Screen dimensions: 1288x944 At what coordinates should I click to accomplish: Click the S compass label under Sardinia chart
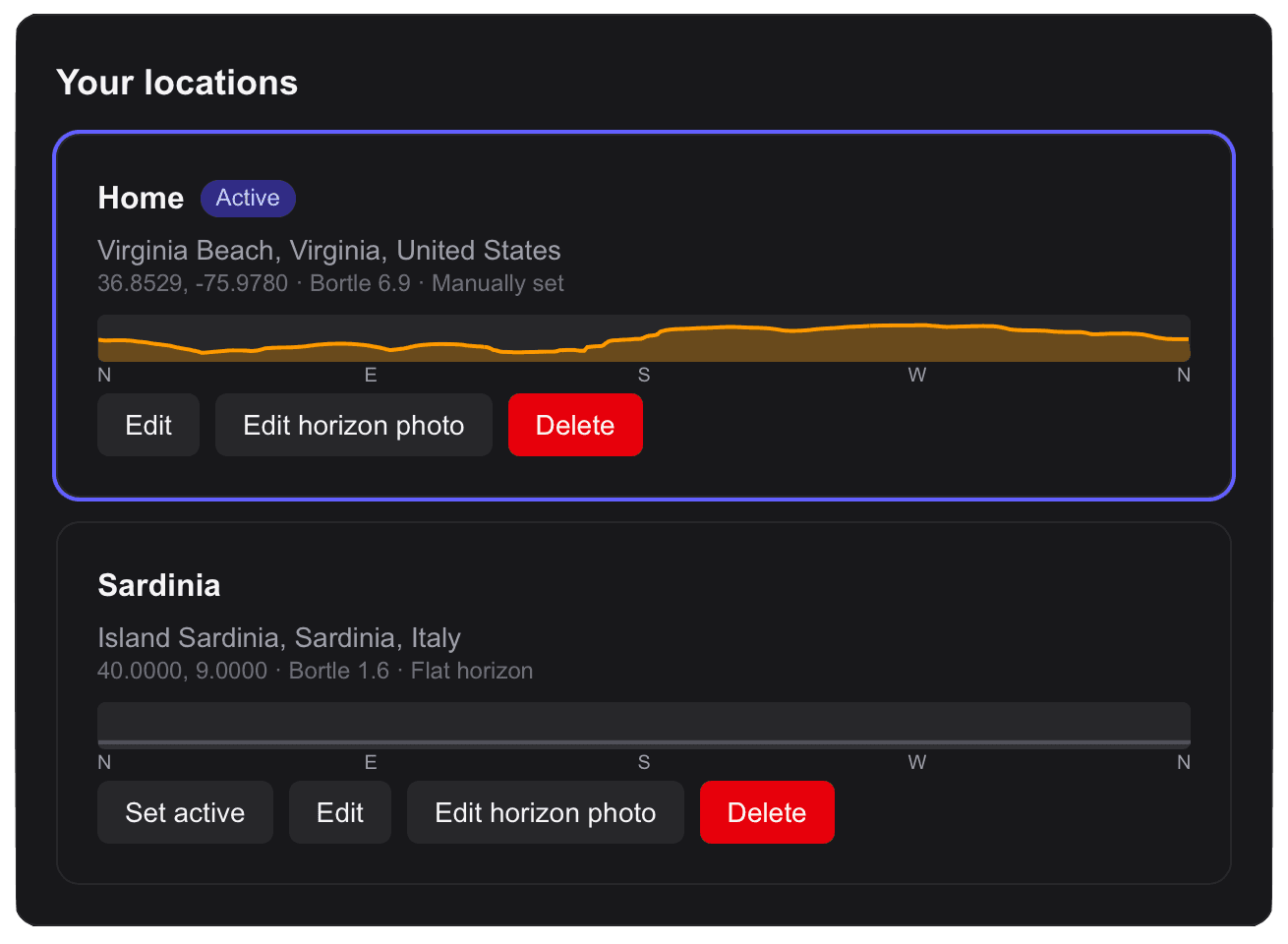click(644, 762)
